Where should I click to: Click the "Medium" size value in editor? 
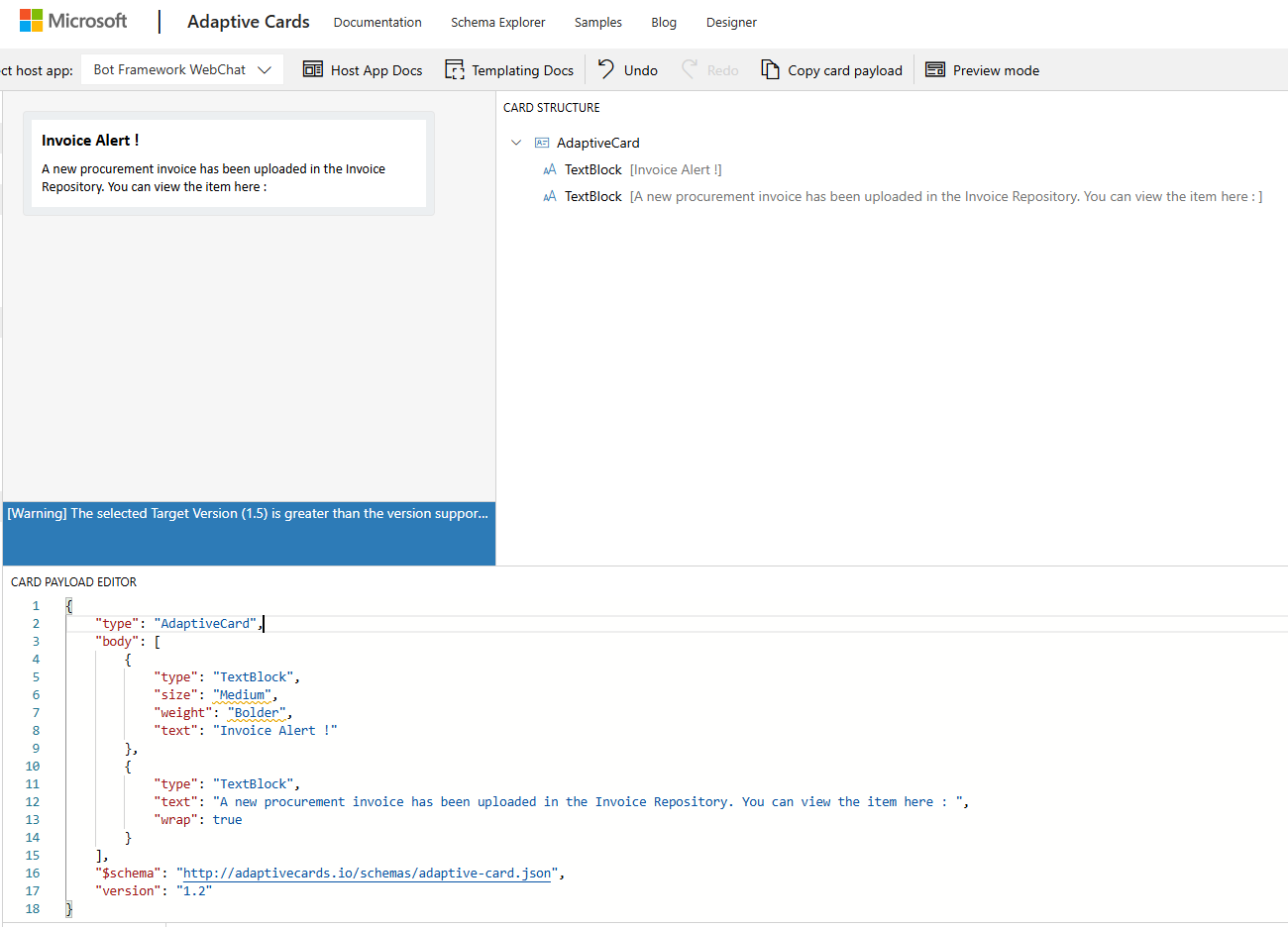click(x=243, y=694)
